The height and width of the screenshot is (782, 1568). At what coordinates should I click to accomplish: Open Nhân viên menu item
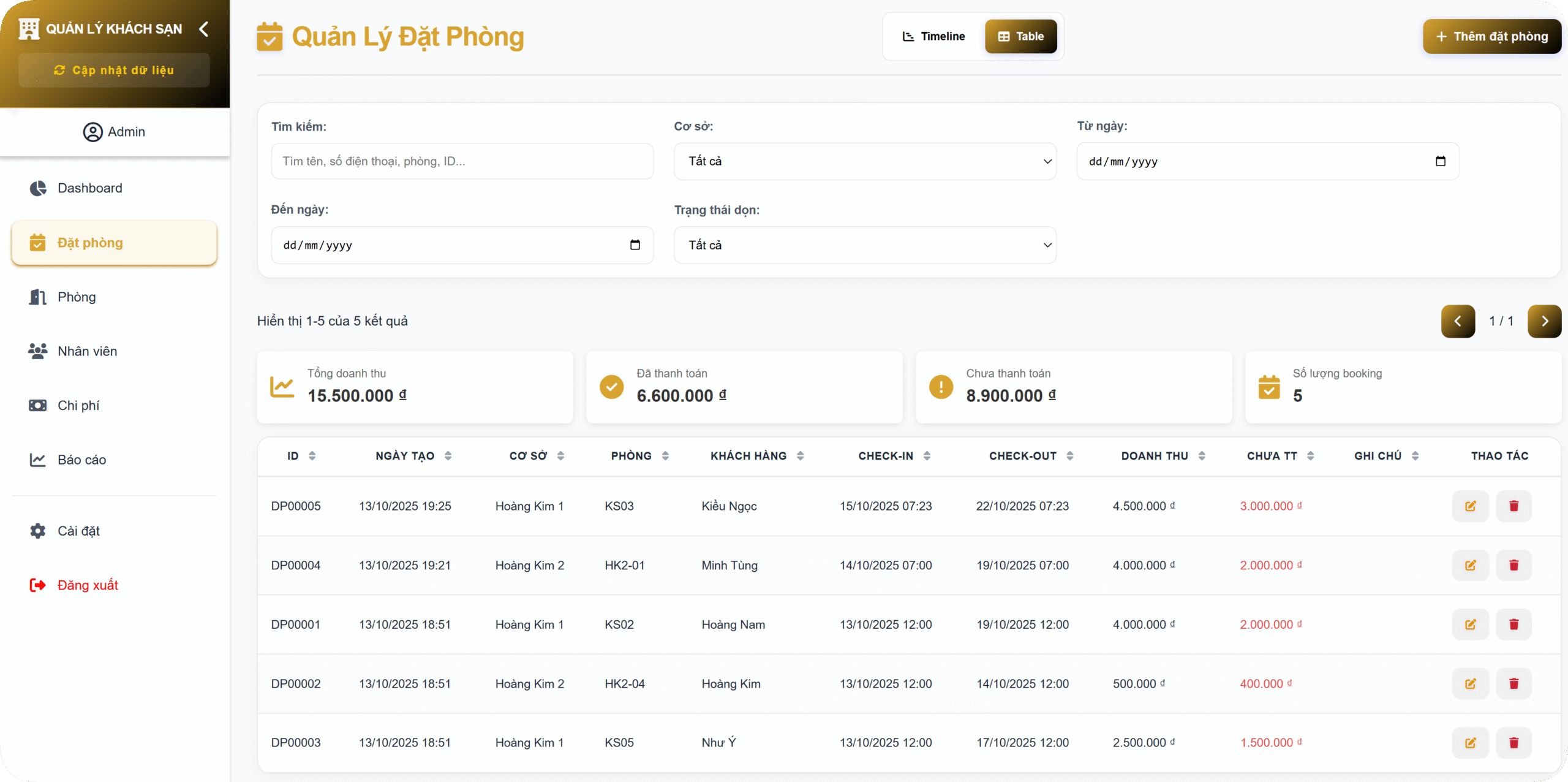point(87,351)
